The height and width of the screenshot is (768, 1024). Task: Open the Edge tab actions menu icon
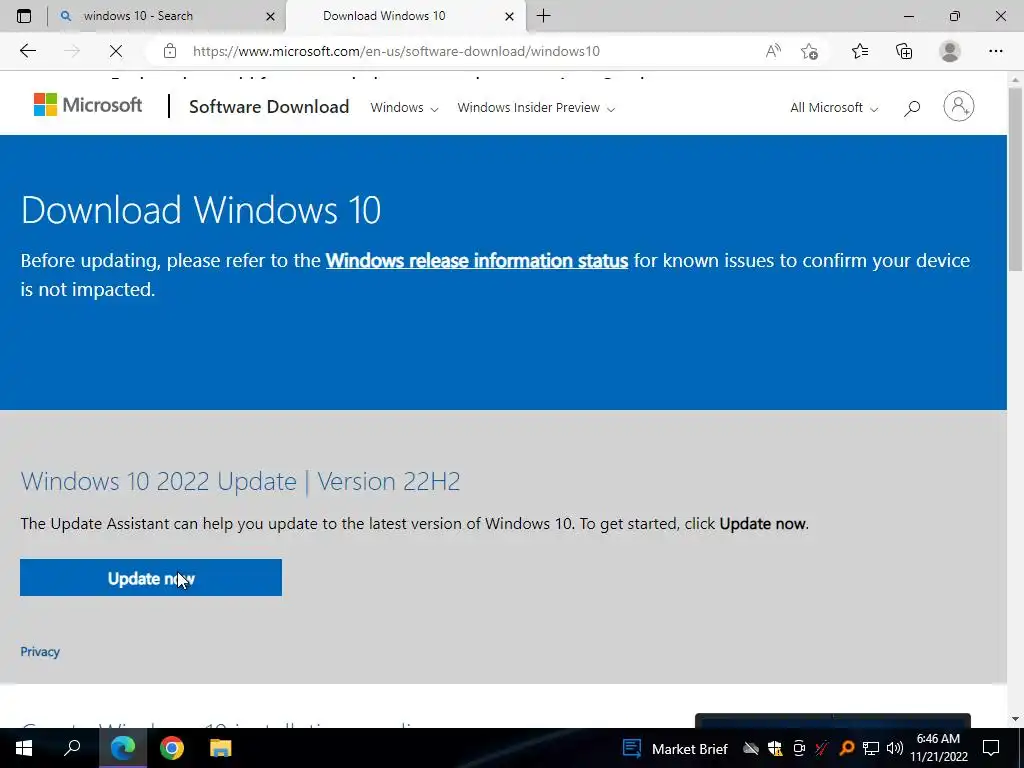click(24, 16)
